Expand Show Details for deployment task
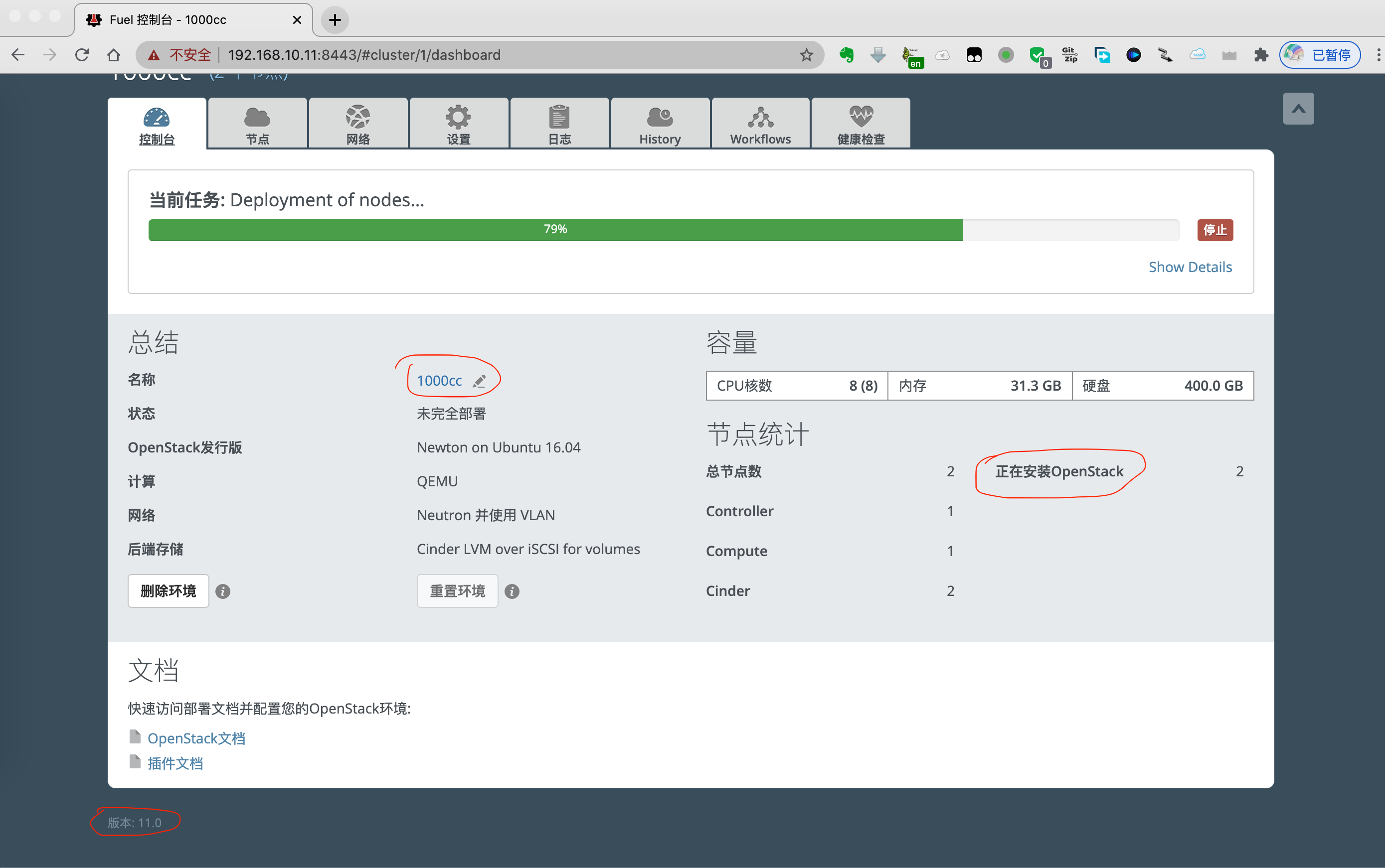The image size is (1385, 868). point(1190,267)
